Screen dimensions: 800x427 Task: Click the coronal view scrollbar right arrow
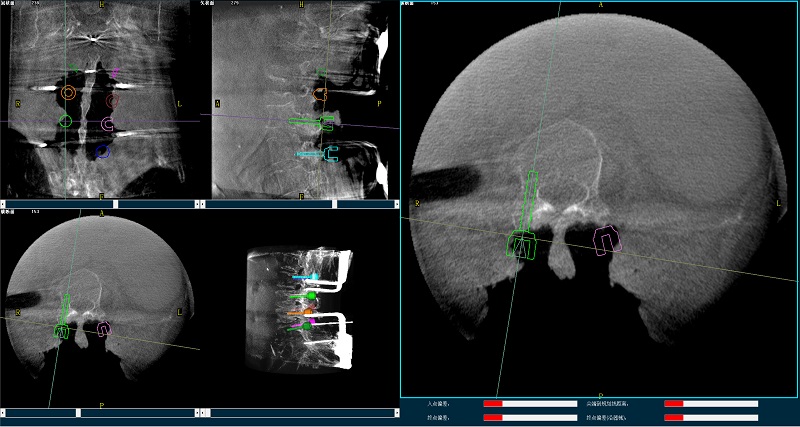point(196,203)
